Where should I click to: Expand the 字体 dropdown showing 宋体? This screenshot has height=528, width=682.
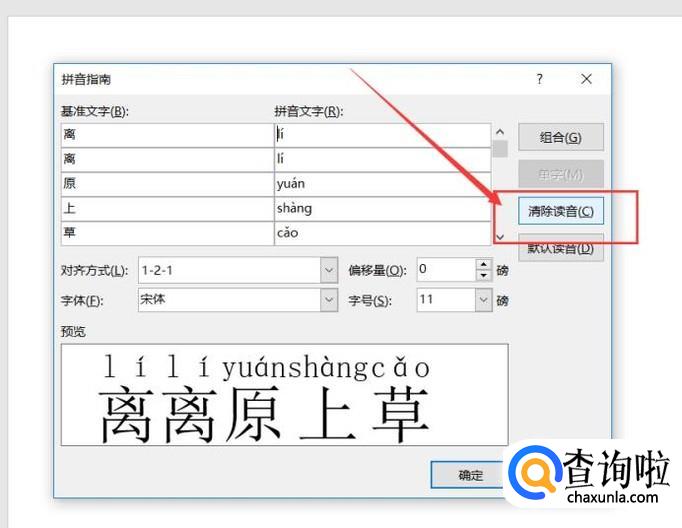[x=329, y=300]
